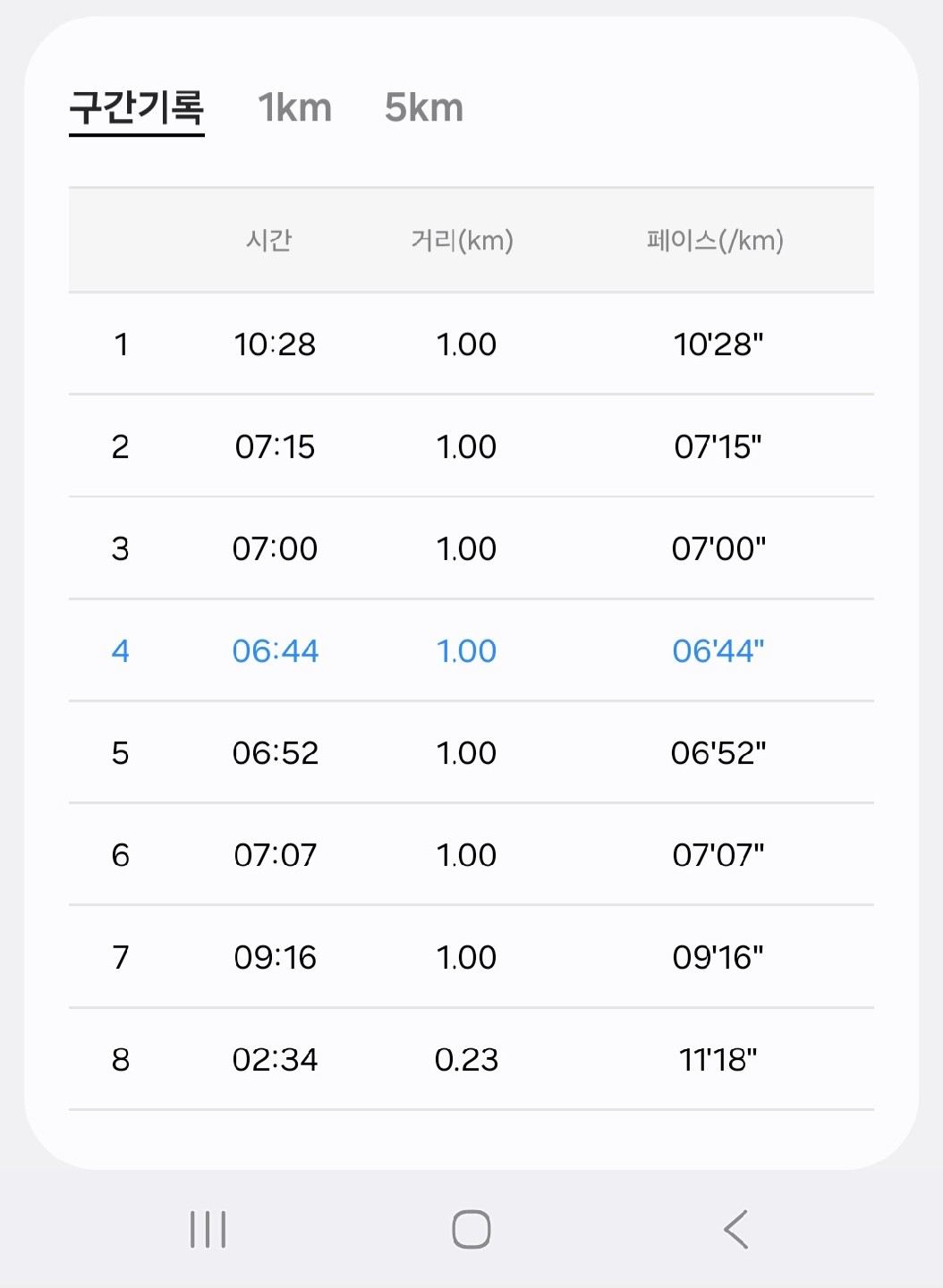Tap the Android recent apps icon
The height and width of the screenshot is (1288, 943).
[208, 1229]
